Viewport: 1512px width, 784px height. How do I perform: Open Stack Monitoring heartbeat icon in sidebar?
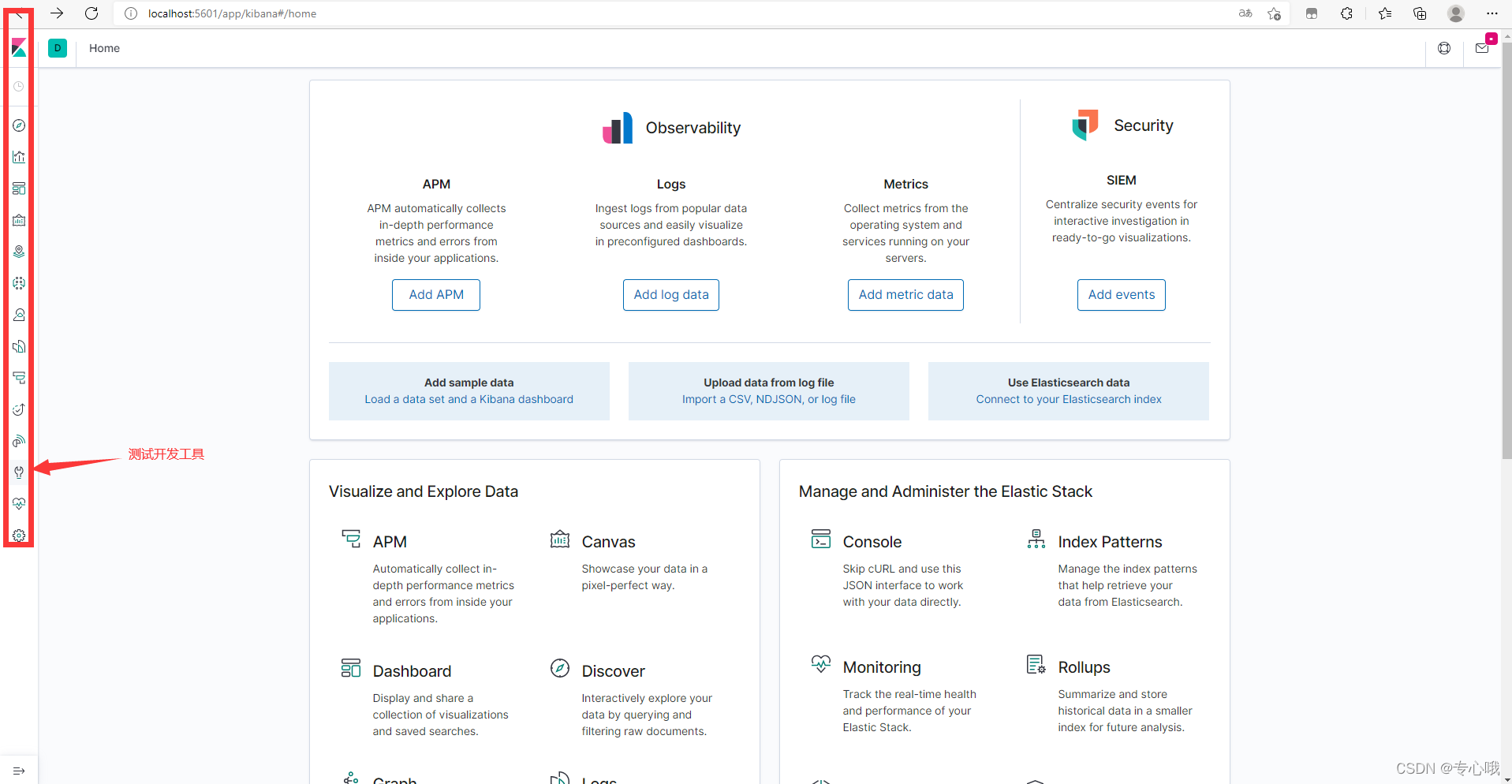(19, 504)
